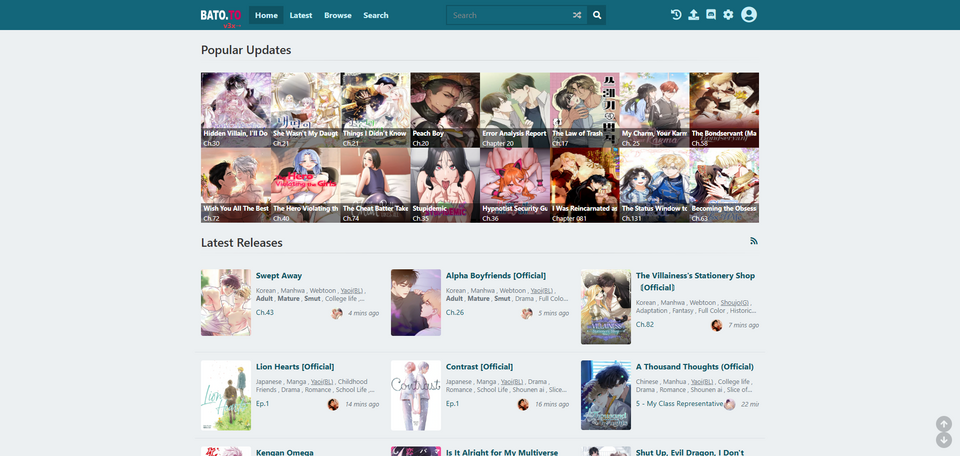Open Stupidemic thumbnail

point(445,185)
